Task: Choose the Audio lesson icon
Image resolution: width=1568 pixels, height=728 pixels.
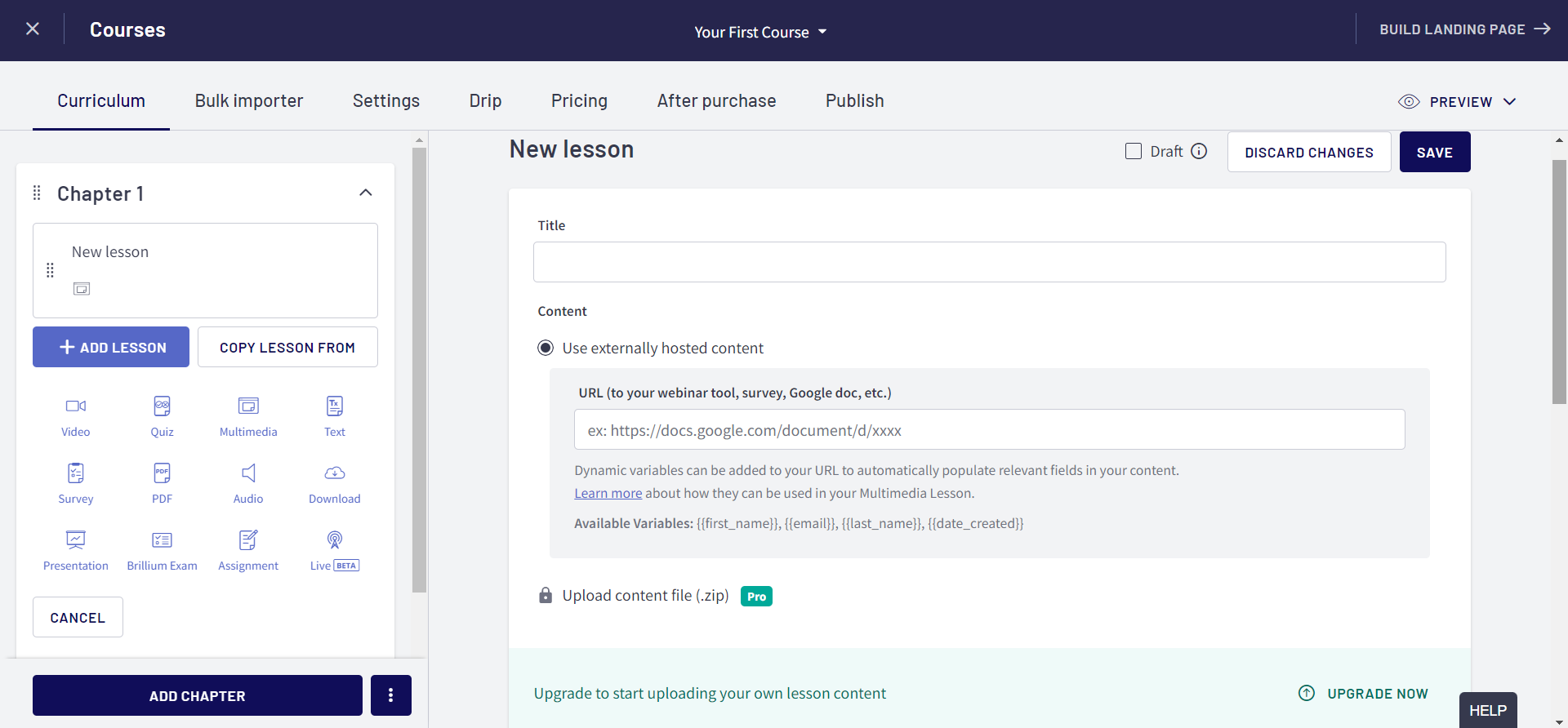Action: 248,473
